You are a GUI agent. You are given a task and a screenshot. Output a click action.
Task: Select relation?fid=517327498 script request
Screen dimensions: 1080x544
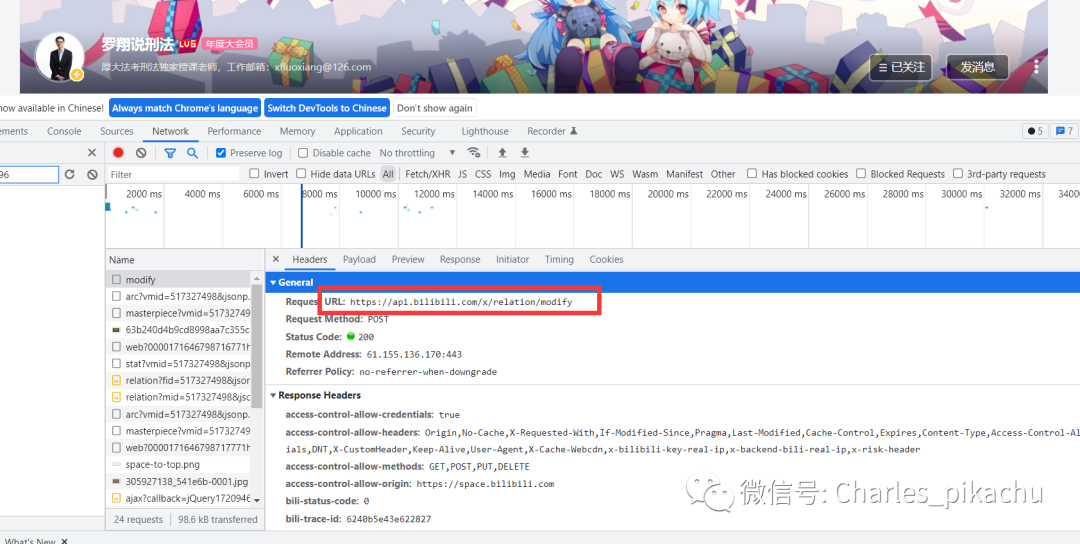pyautogui.click(x=180, y=380)
